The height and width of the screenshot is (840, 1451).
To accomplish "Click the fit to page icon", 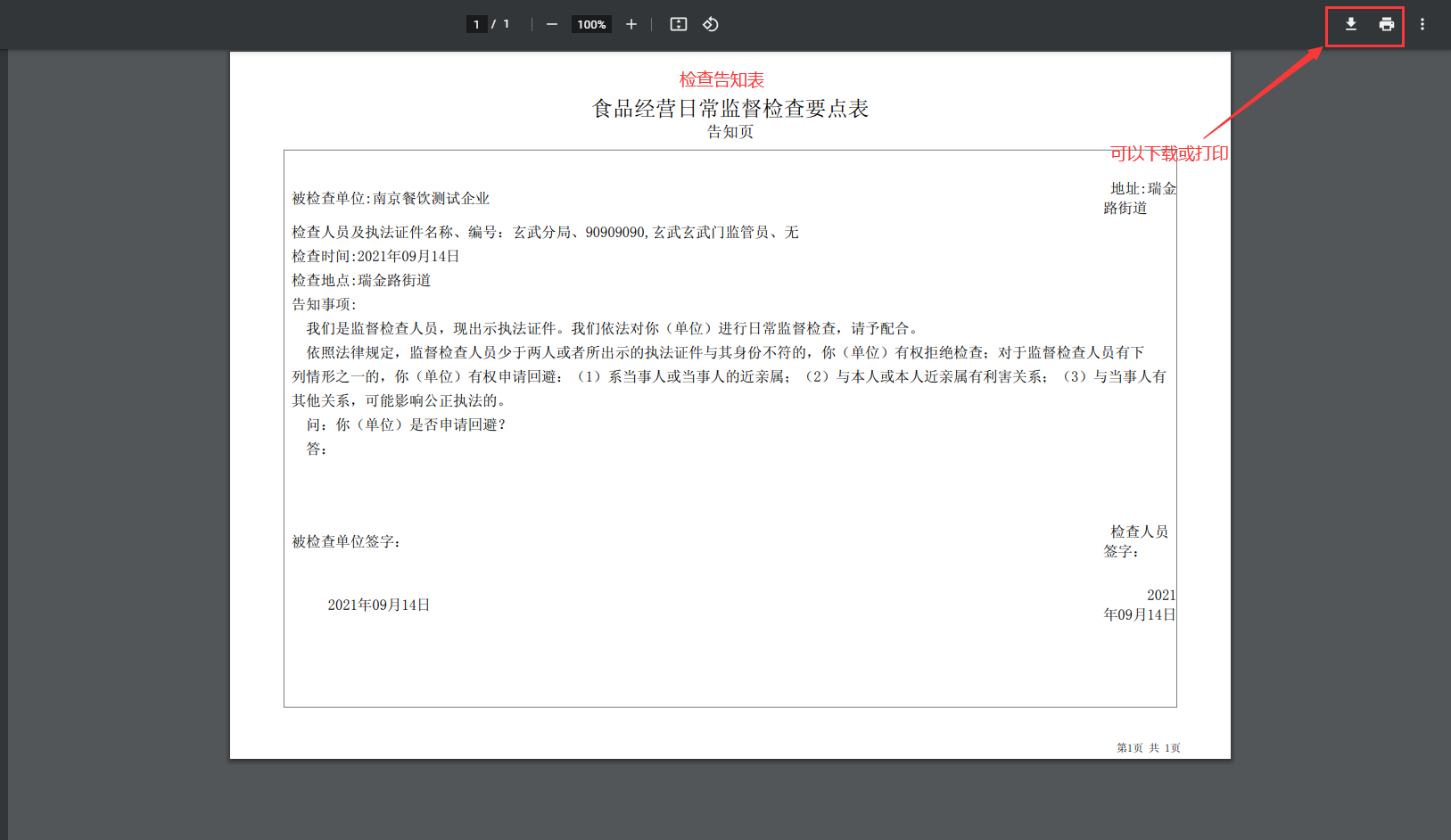I will [679, 24].
